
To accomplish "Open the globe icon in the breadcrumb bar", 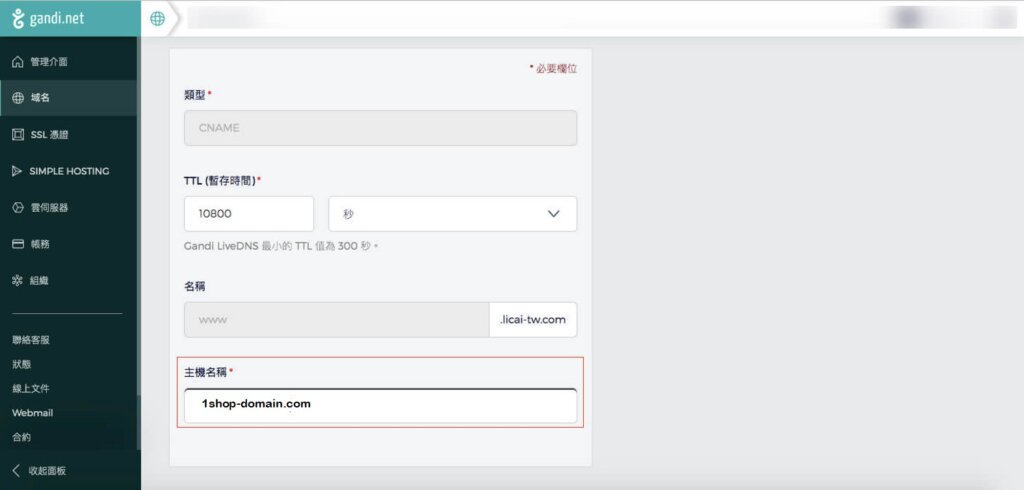I will 157,18.
